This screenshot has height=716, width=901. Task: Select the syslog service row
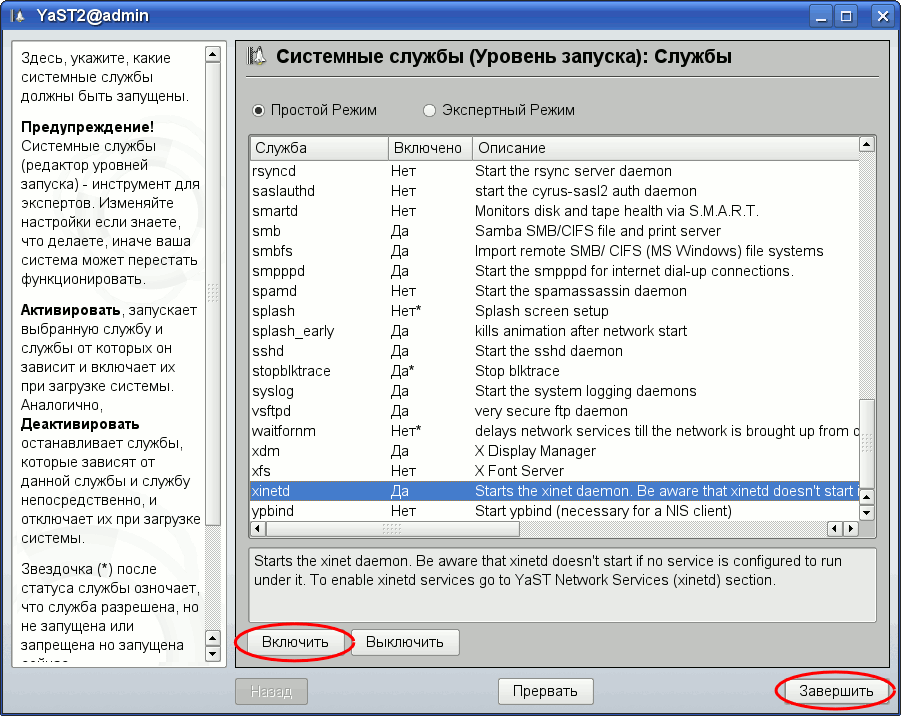coord(555,391)
